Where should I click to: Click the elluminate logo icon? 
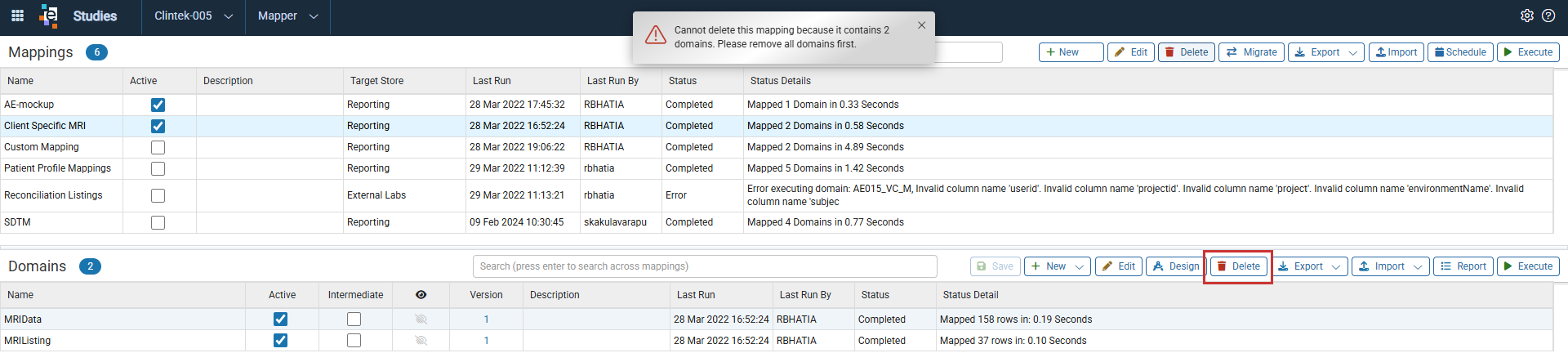[49, 16]
